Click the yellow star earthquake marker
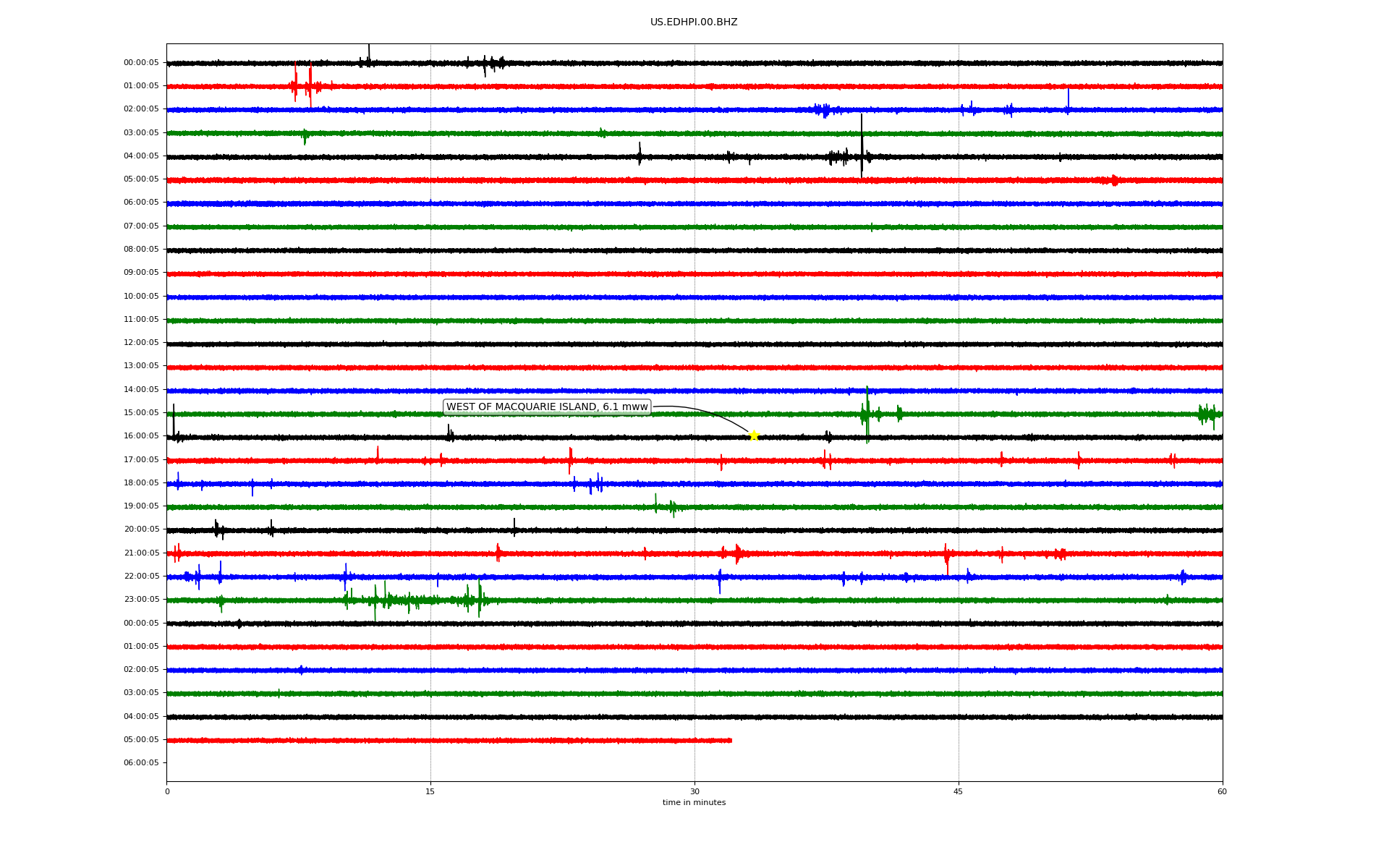 [x=753, y=435]
